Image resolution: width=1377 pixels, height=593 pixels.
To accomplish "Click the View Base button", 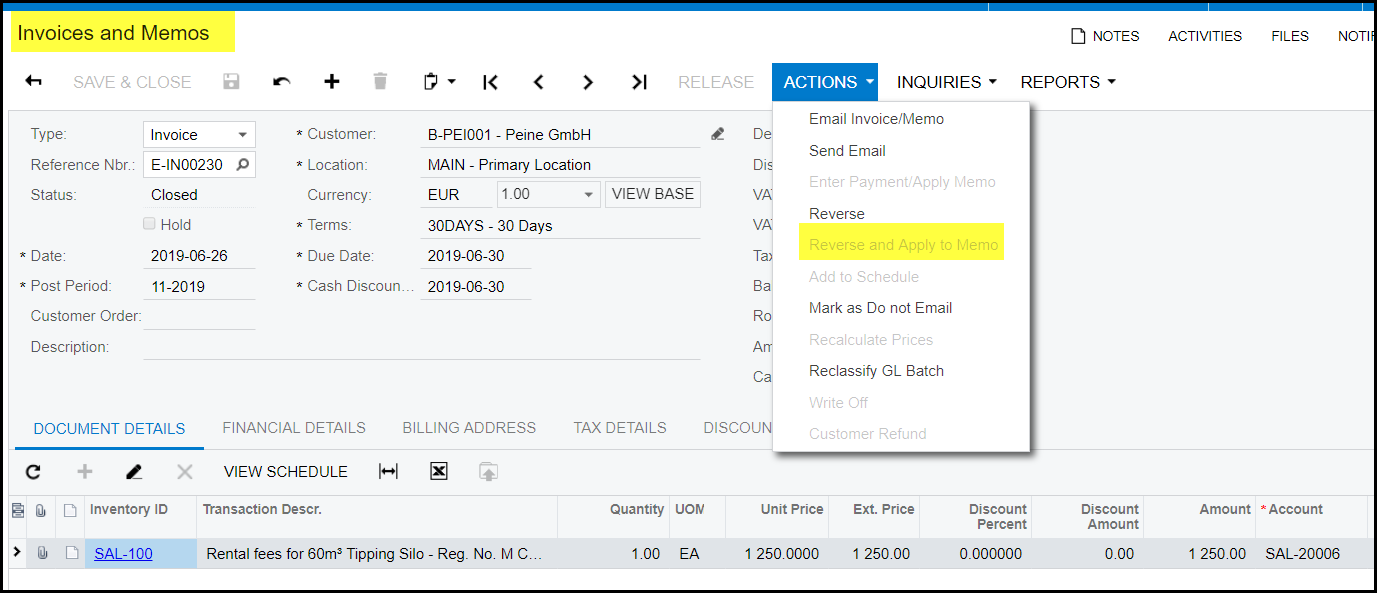I will point(652,195).
